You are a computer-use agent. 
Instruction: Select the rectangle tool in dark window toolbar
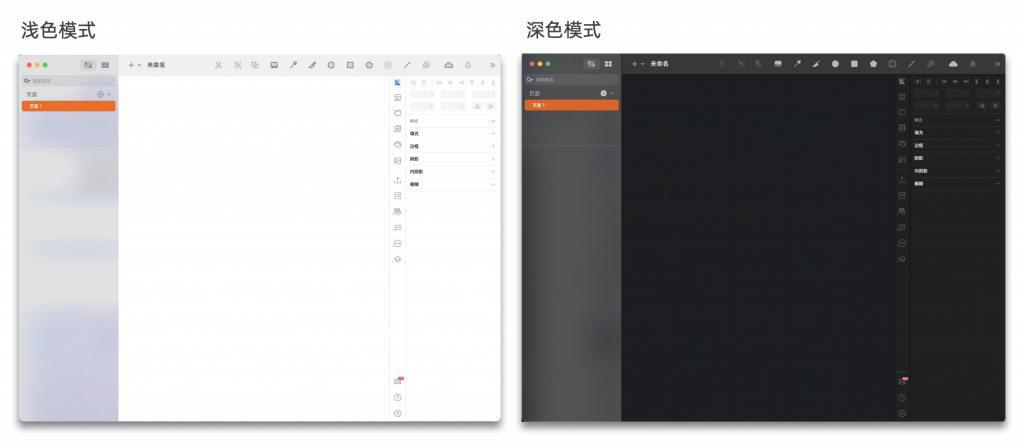click(x=854, y=64)
